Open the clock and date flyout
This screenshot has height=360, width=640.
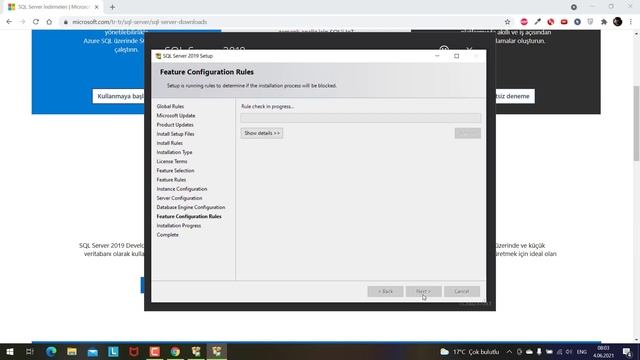coord(603,351)
